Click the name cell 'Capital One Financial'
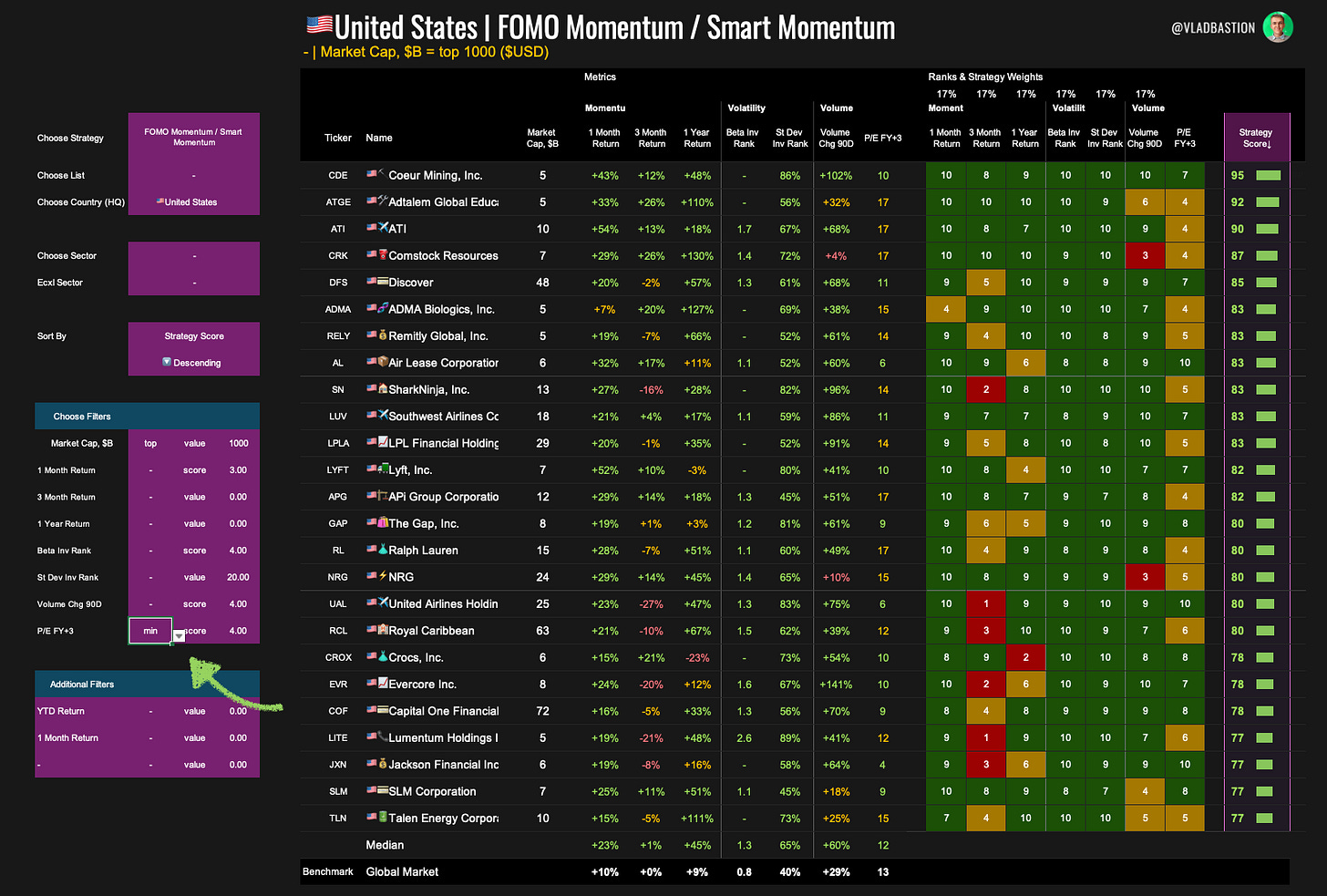1327x896 pixels. 443,711
